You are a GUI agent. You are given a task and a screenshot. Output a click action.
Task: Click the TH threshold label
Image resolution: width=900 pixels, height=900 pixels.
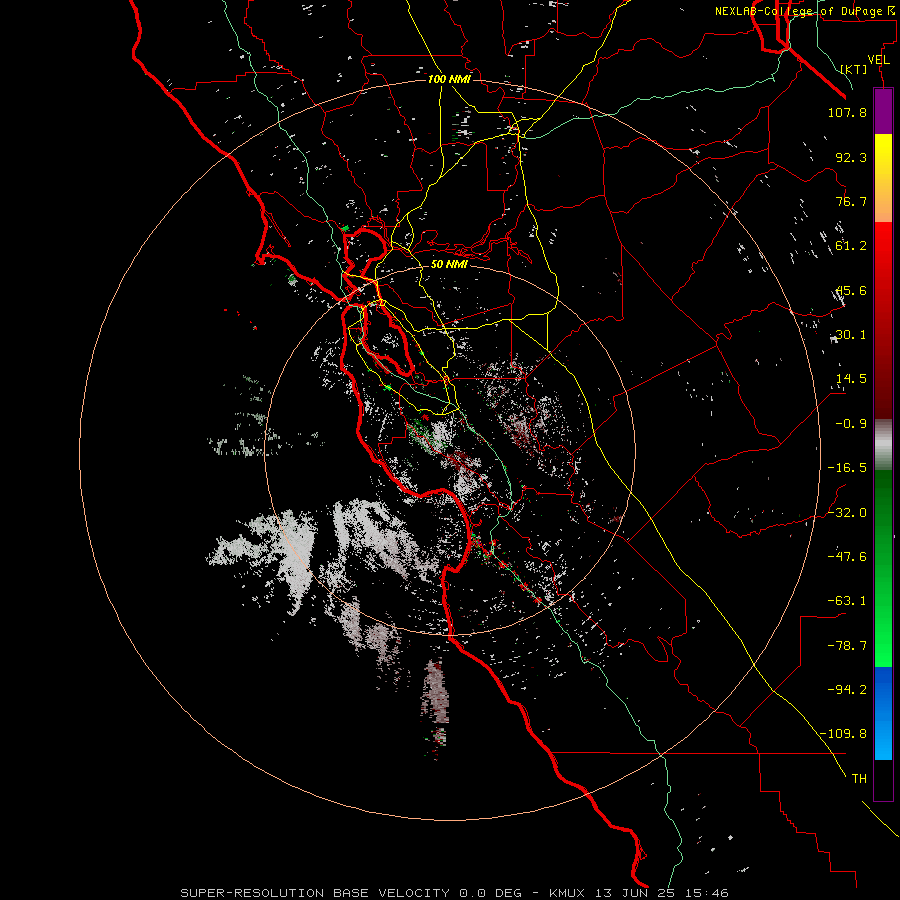pos(859,779)
